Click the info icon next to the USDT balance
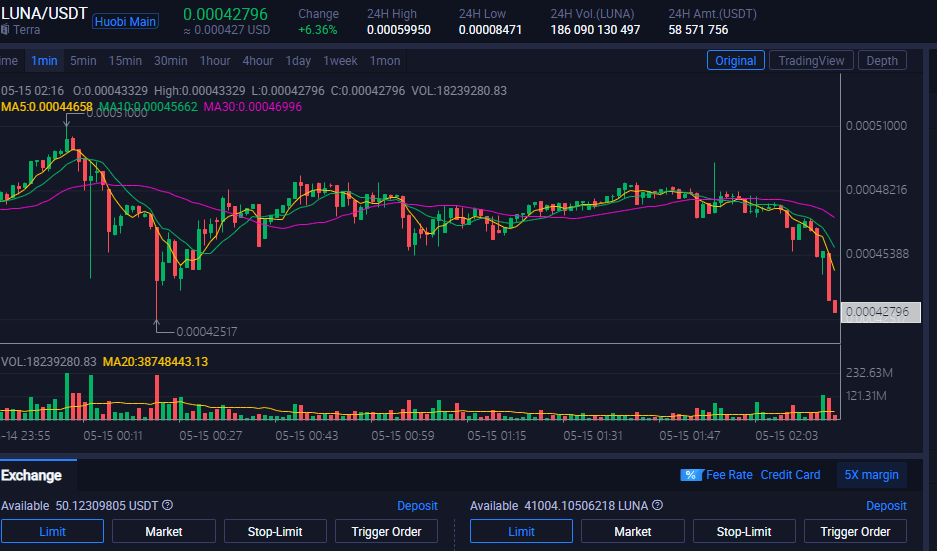Screen dimensions: 937x551 [x=167, y=506]
